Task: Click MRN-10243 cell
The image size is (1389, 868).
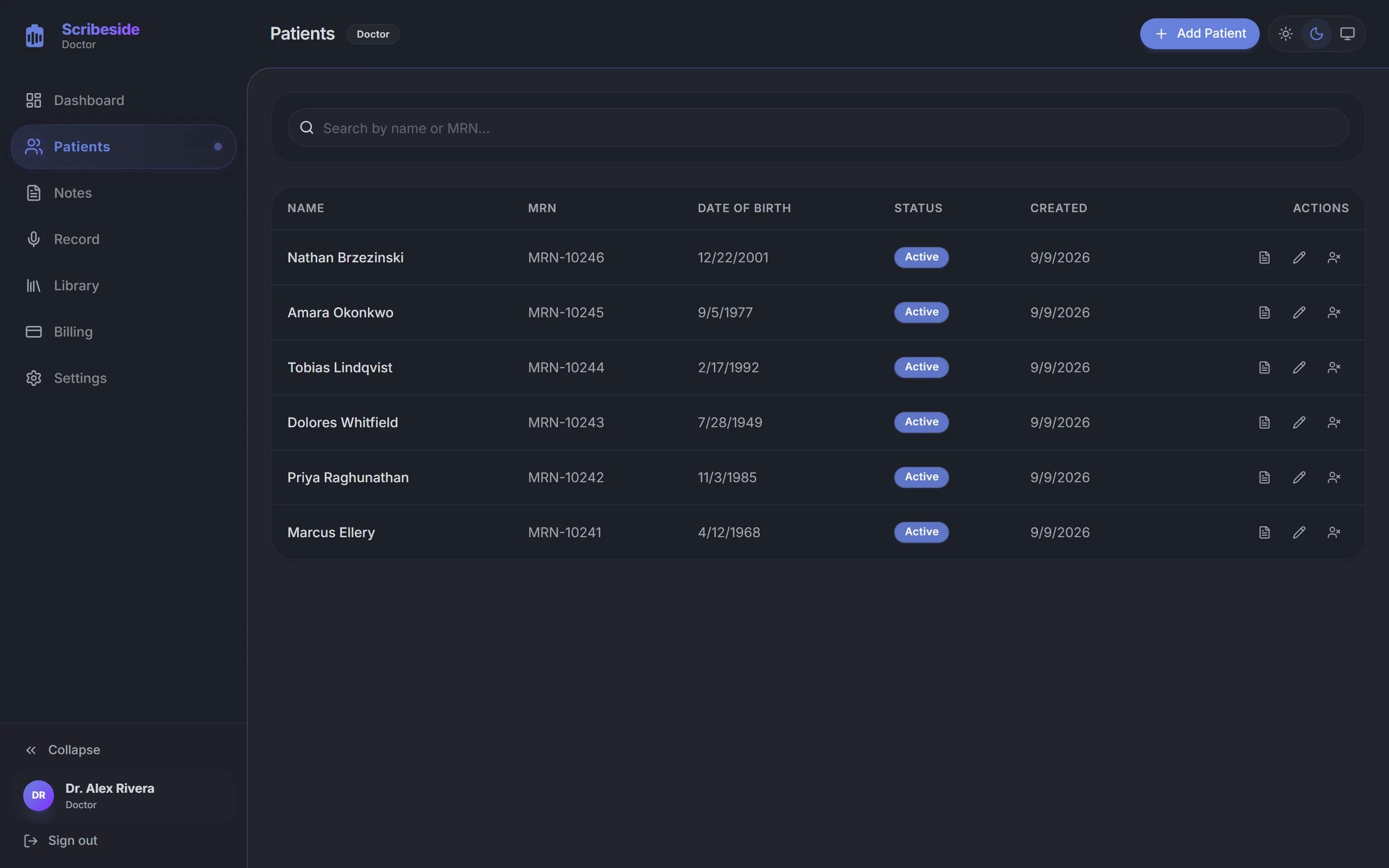Action: [566, 422]
